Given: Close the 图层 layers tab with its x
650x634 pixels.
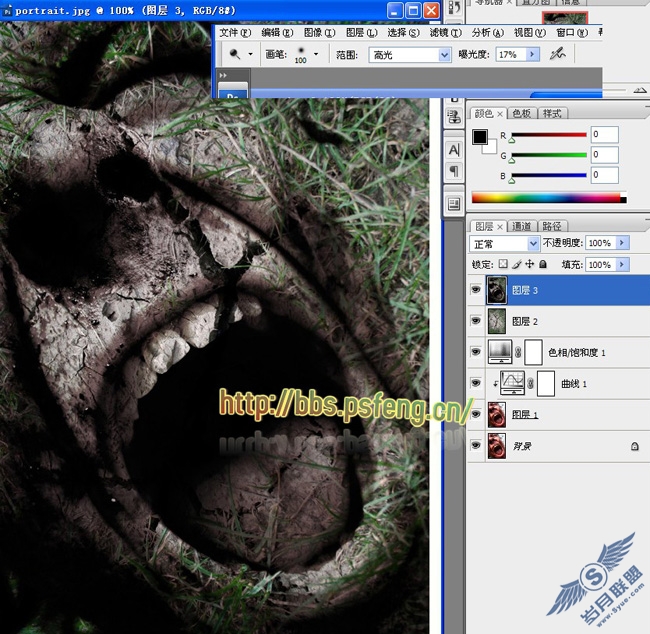Looking at the screenshot, I should tap(500, 226).
